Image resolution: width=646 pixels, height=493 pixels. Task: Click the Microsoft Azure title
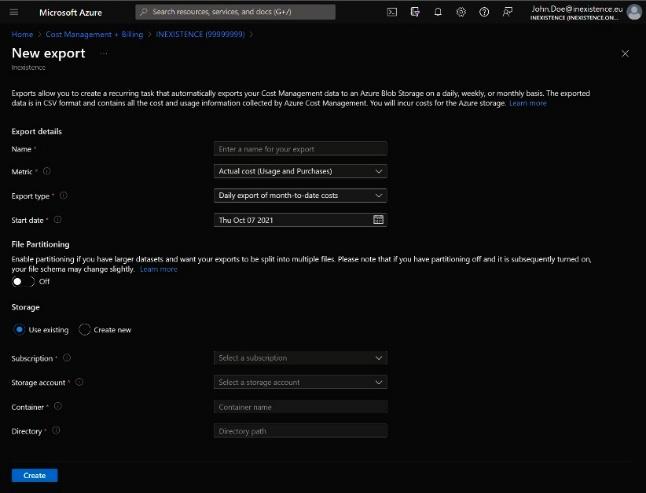[x=70, y=12]
